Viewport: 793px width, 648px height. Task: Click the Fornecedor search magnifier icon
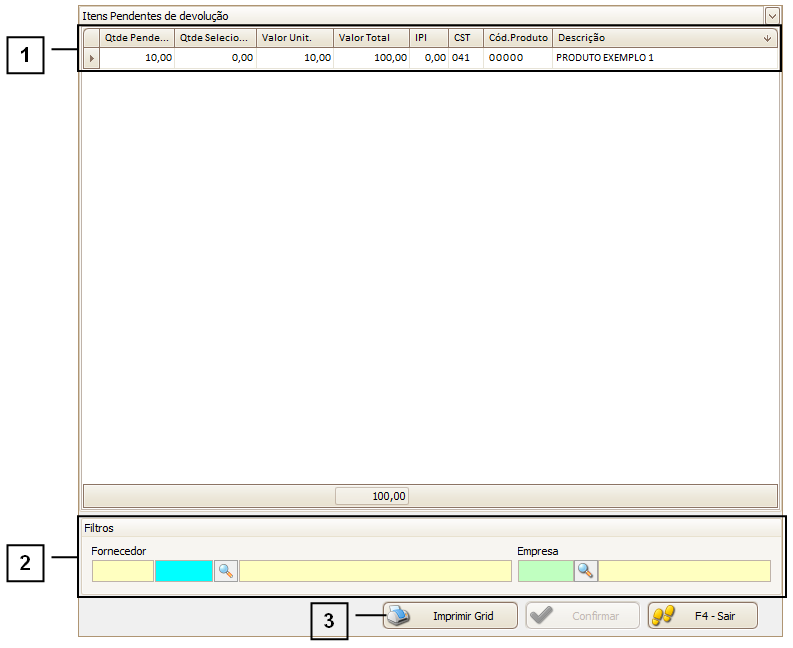[x=226, y=571]
